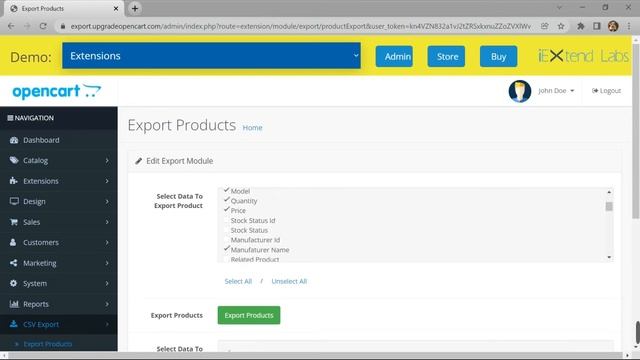
Task: Collapse the CSV Export menu chevron
Action: tap(107, 324)
